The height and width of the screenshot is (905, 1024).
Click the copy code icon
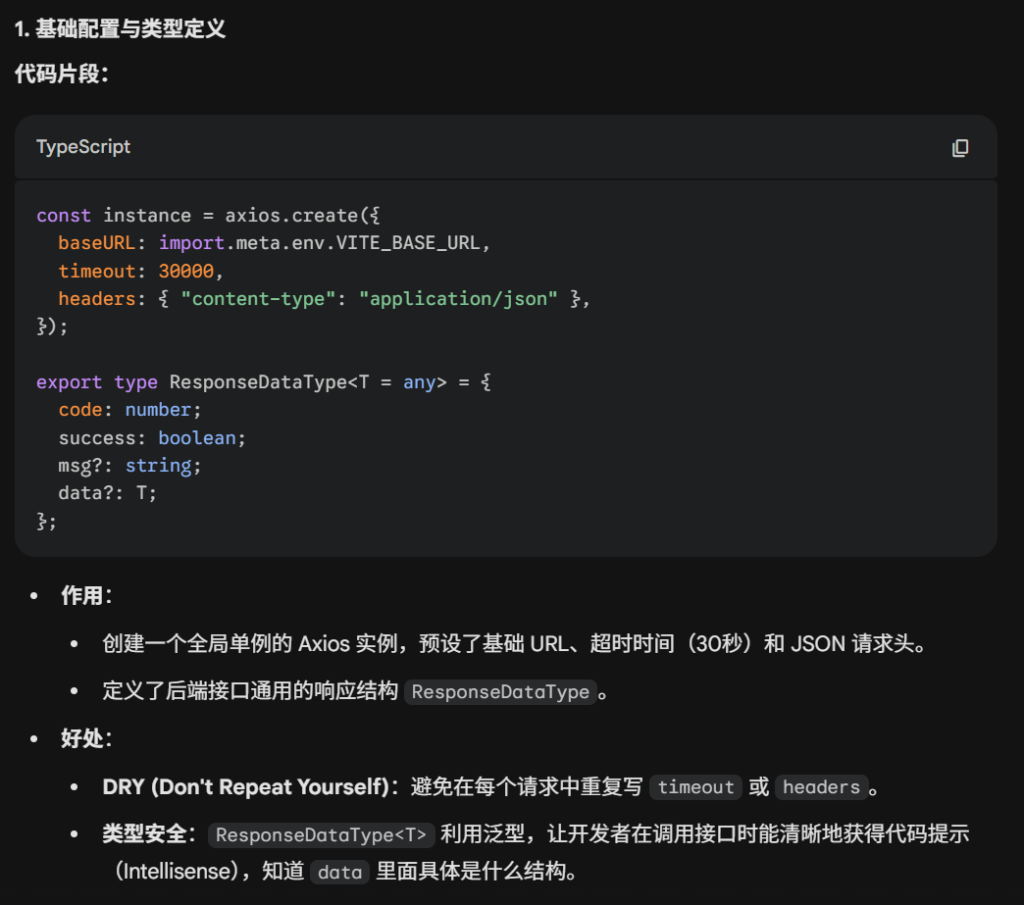[x=960, y=148]
